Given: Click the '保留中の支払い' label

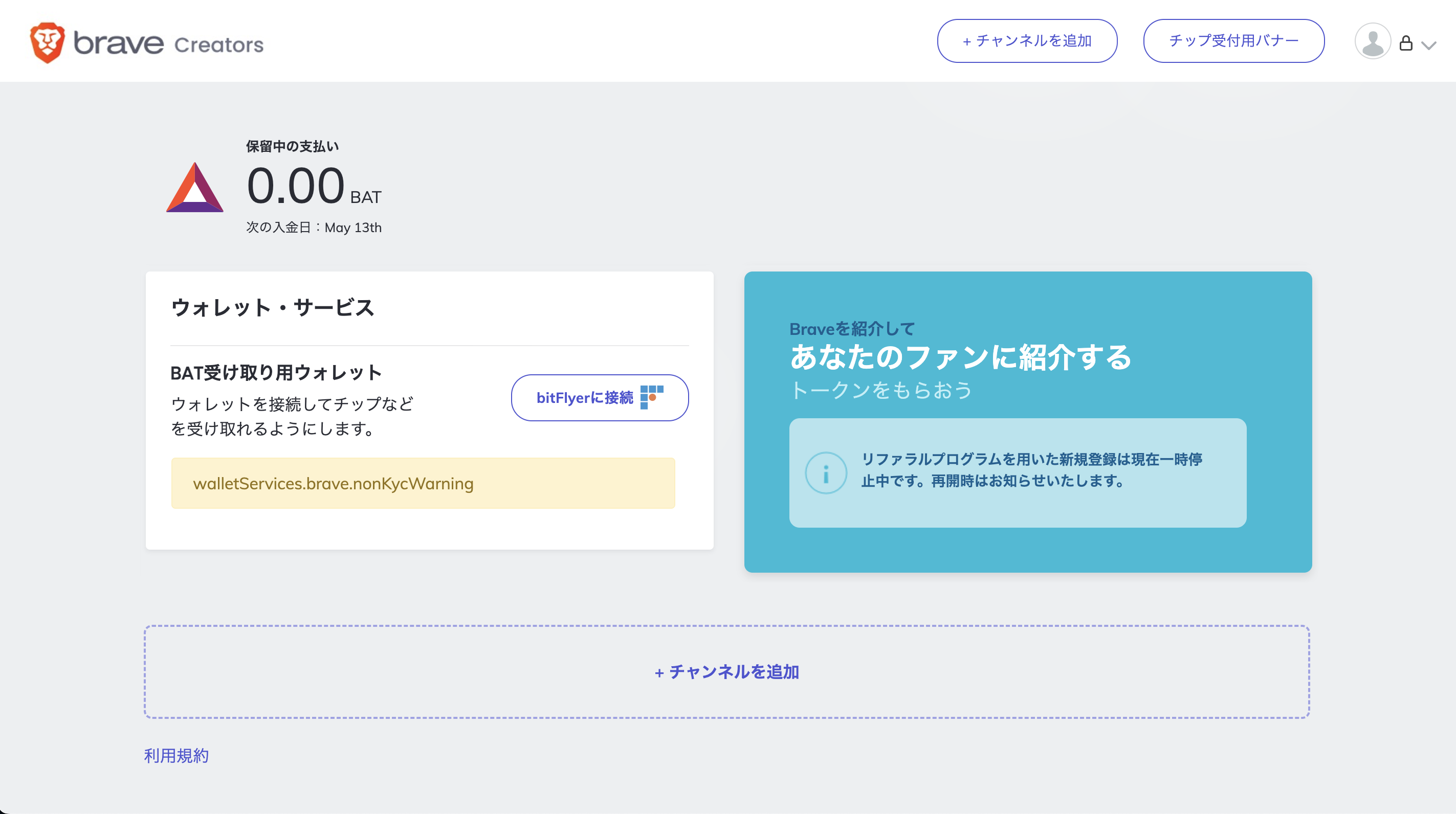Looking at the screenshot, I should pos(292,146).
